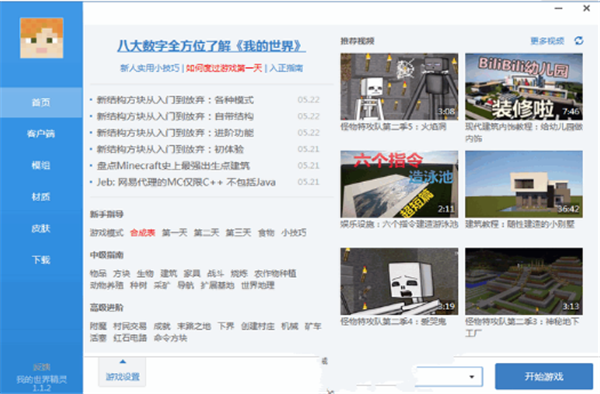Open the 八大数字全方位了解《我的世界》 headline
The width and height of the screenshot is (600, 394).
click(211, 46)
